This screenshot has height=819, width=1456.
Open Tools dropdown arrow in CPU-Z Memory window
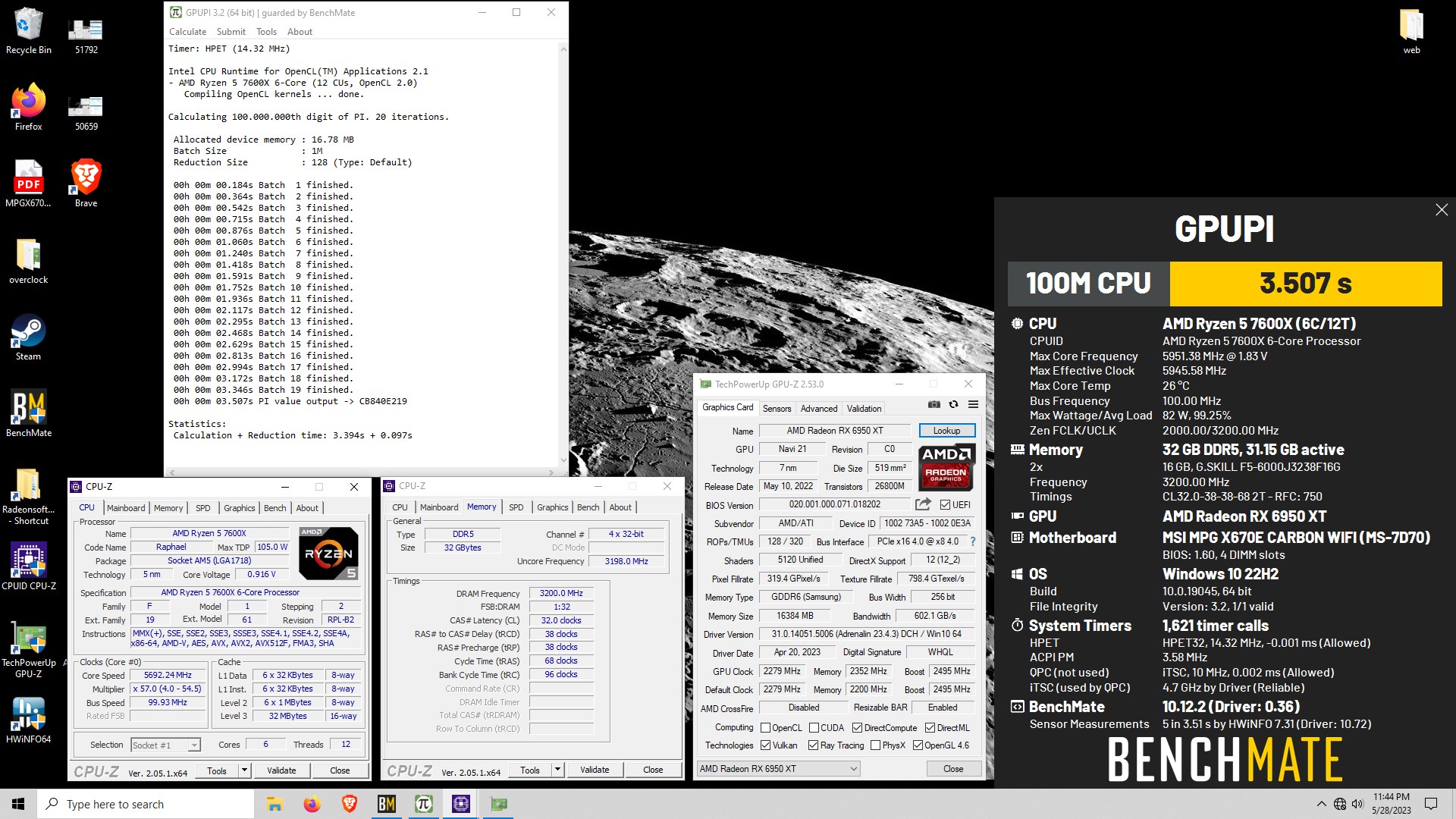point(557,770)
